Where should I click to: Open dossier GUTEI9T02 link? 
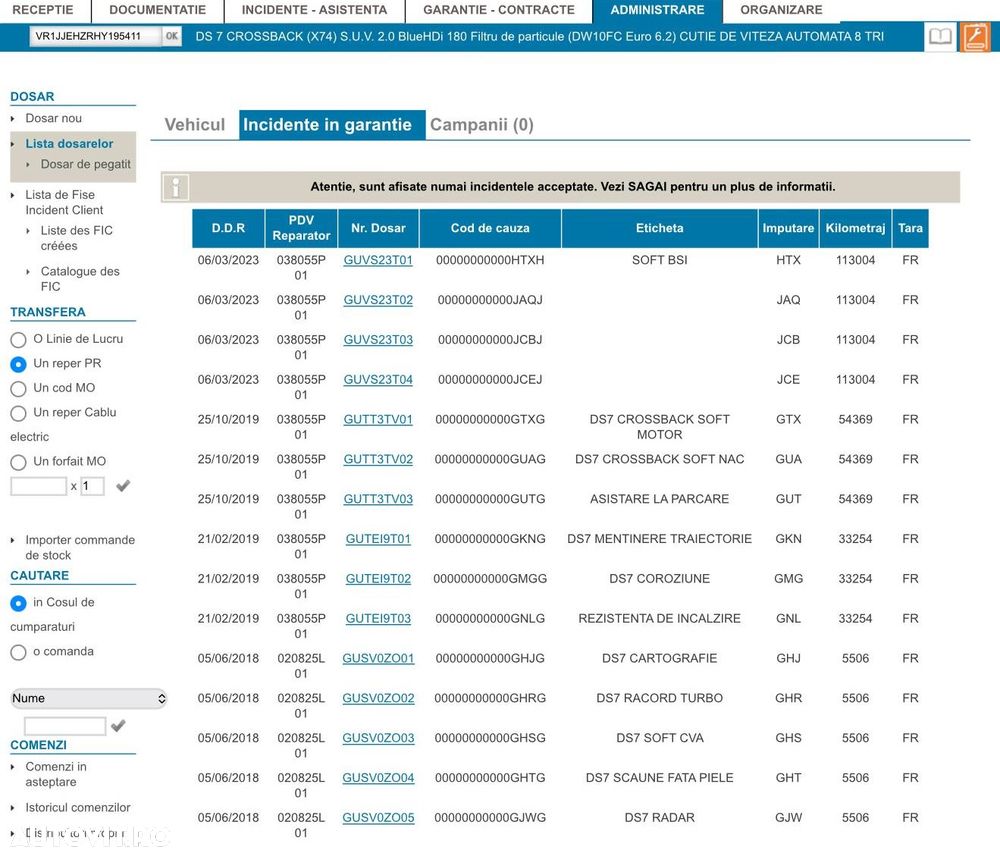(x=378, y=579)
